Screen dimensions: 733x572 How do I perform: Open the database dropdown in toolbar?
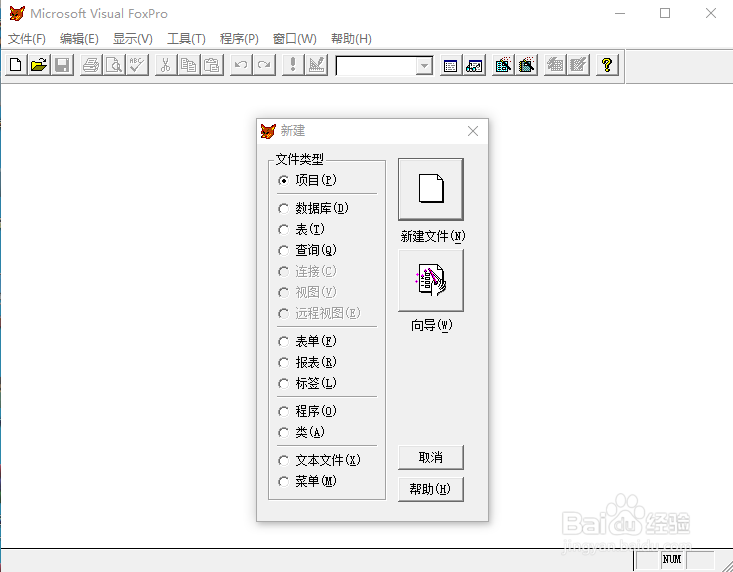click(x=424, y=66)
